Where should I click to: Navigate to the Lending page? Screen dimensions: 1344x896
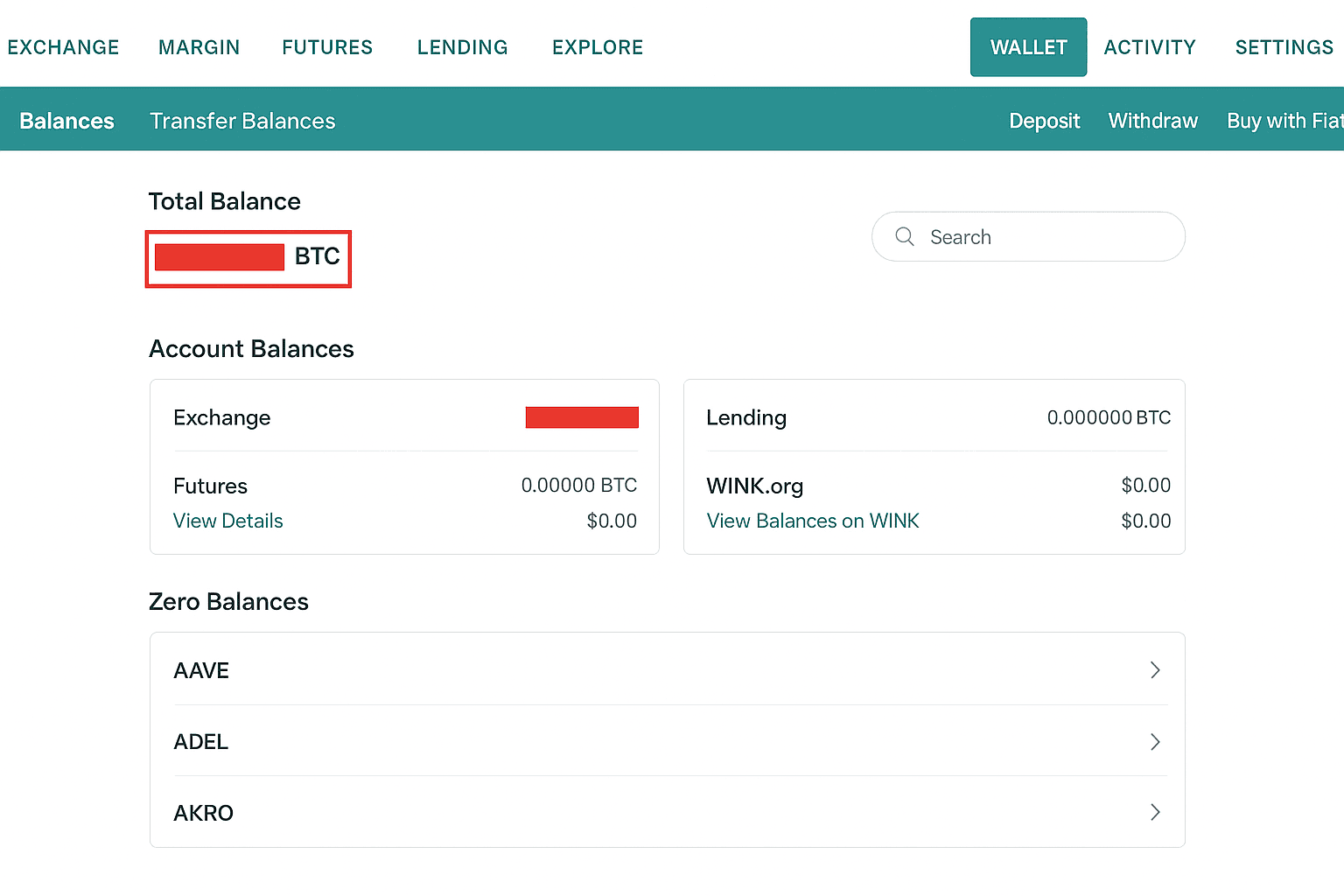coord(462,47)
